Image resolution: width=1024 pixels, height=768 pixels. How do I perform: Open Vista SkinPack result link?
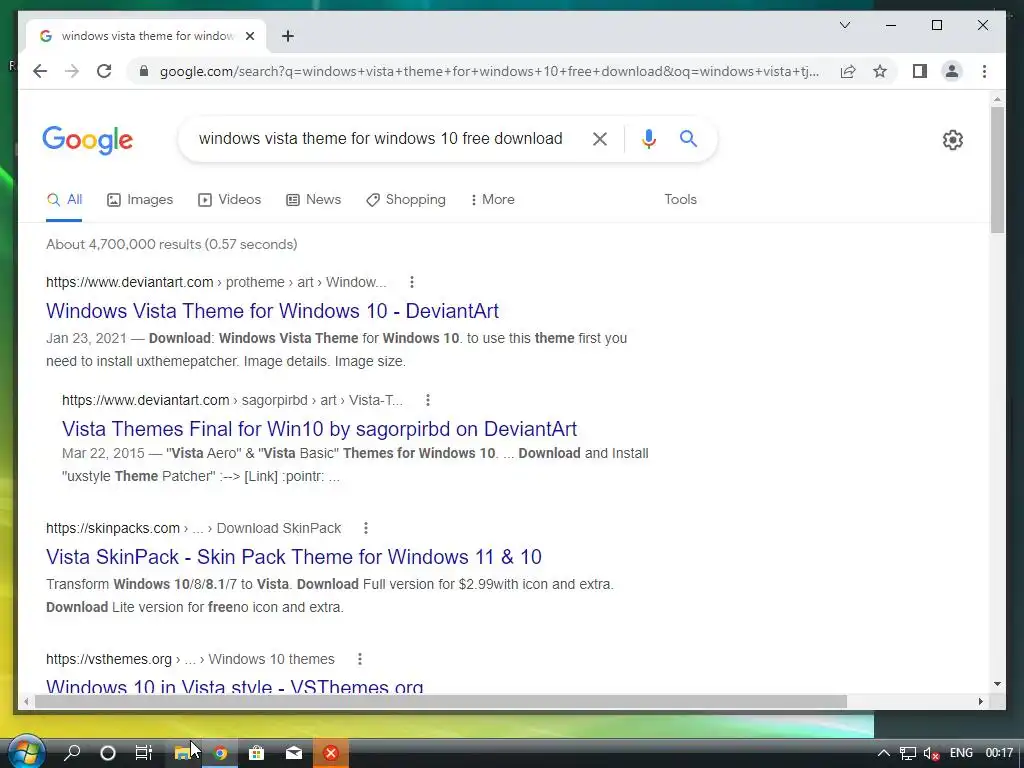(x=294, y=556)
